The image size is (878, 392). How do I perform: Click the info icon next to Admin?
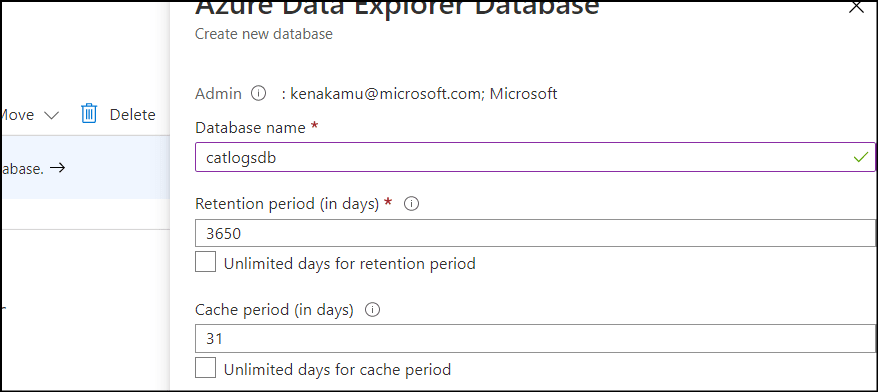pyautogui.click(x=258, y=94)
